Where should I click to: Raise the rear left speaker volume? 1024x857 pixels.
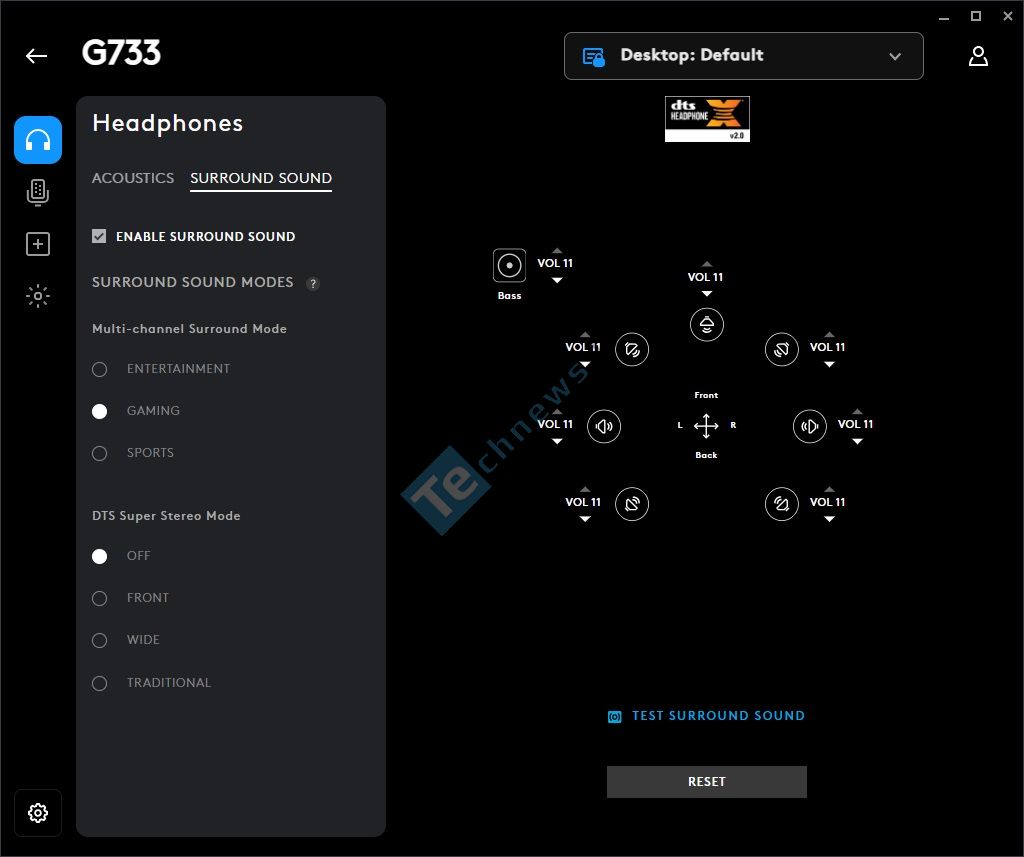(x=585, y=489)
